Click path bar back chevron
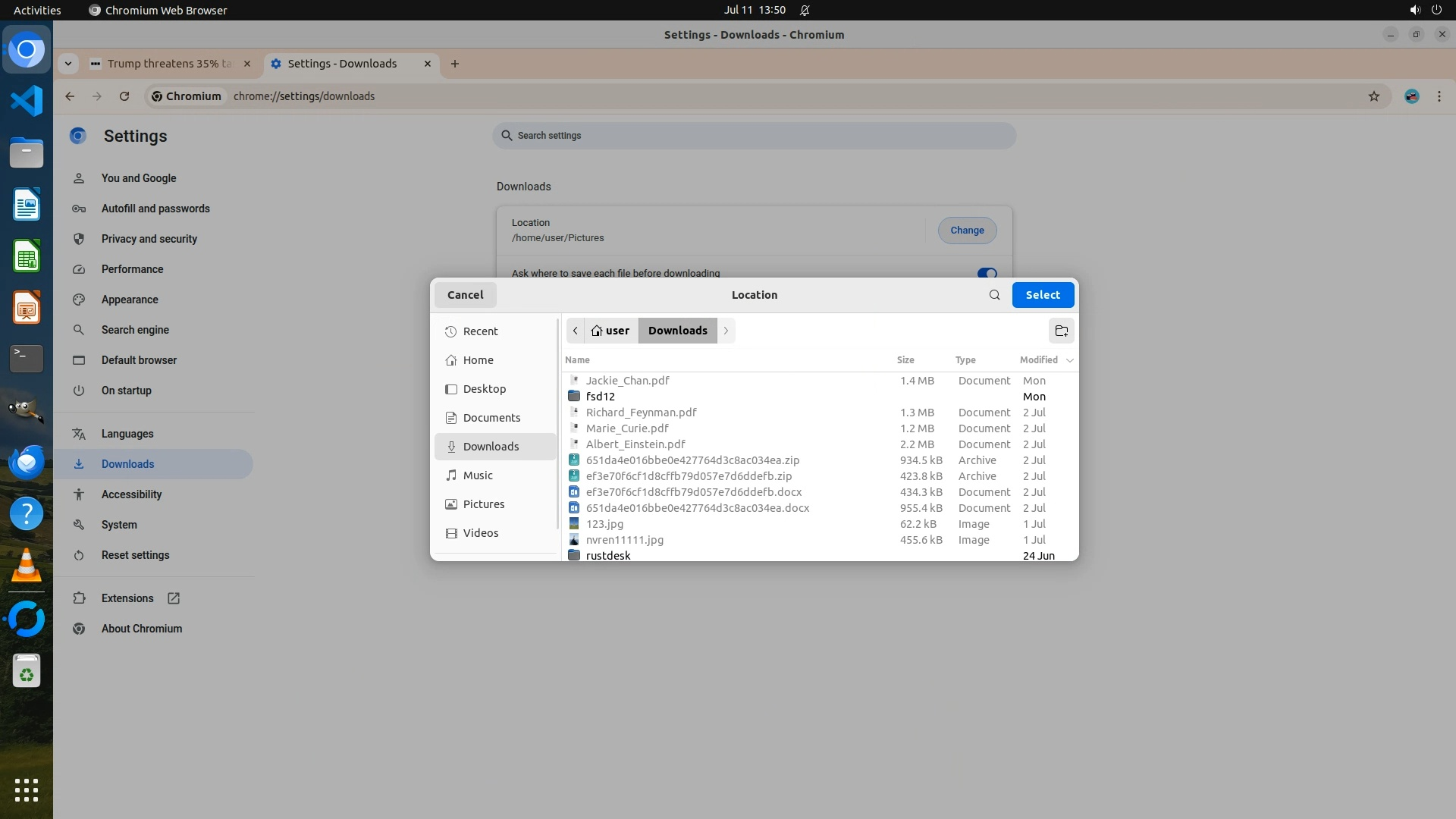This screenshot has width=1456, height=819. point(576,331)
